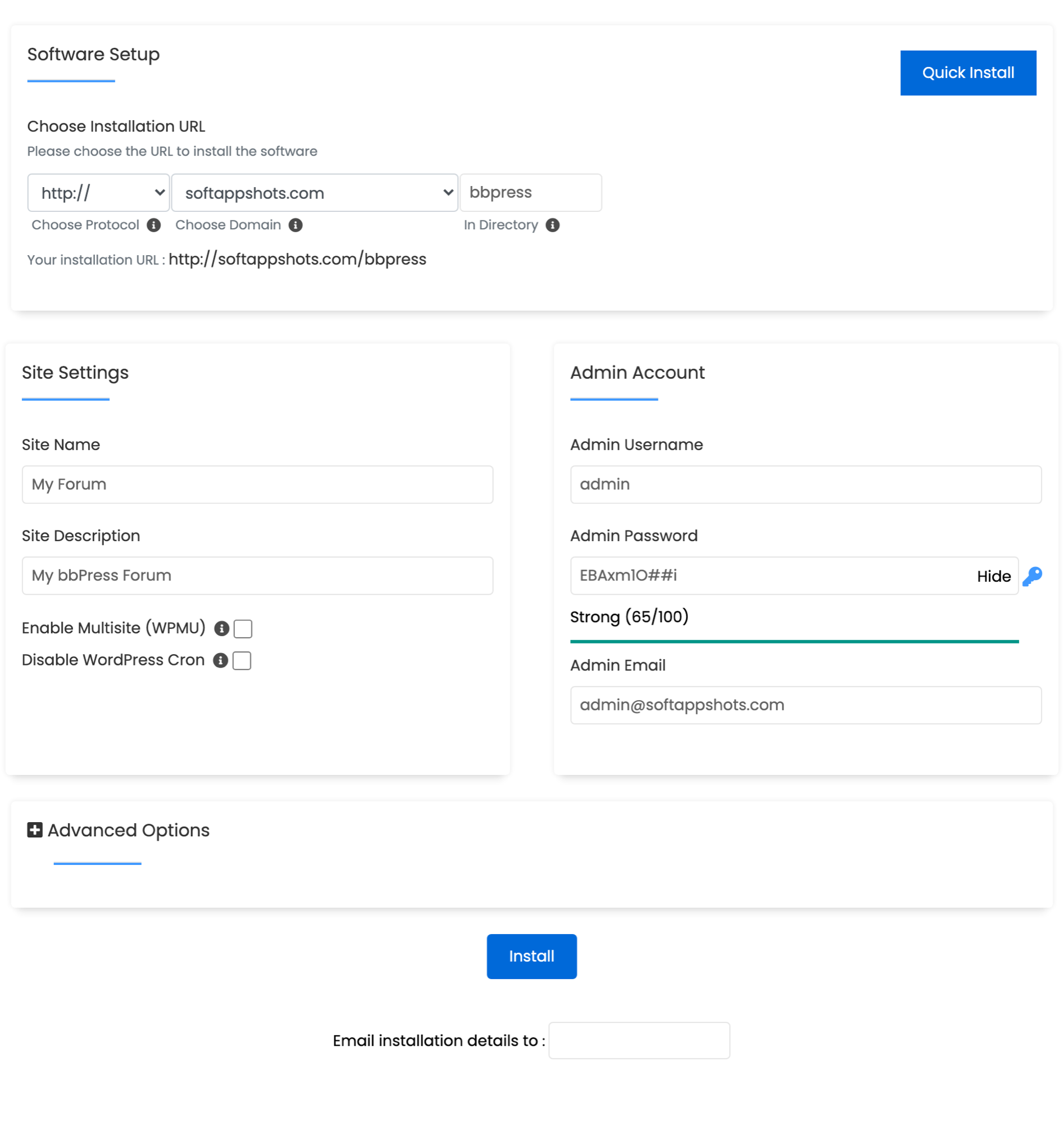Click the Choose Protocol info icon
This screenshot has width=1064, height=1124.
(154, 225)
